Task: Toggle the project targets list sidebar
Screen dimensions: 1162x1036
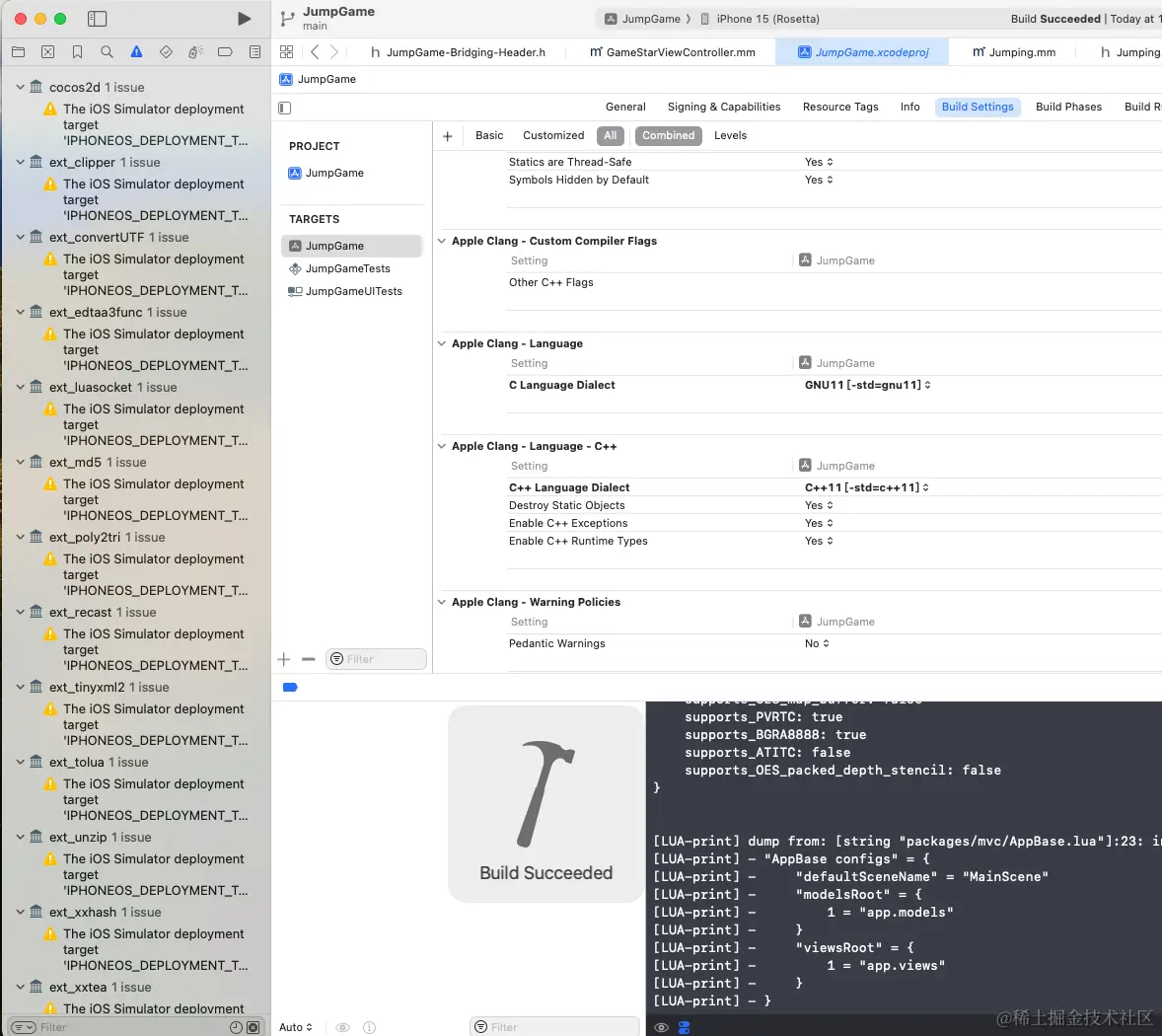Action: (284, 109)
